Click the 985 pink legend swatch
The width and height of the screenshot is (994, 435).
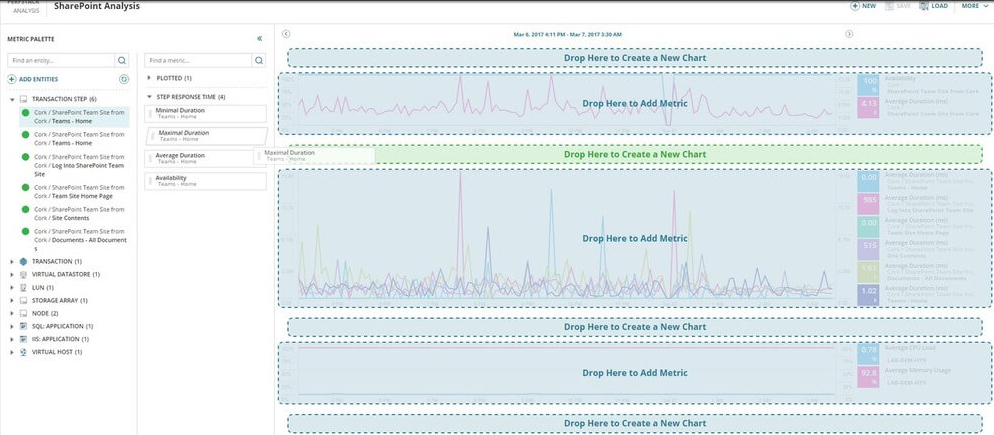[868, 204]
